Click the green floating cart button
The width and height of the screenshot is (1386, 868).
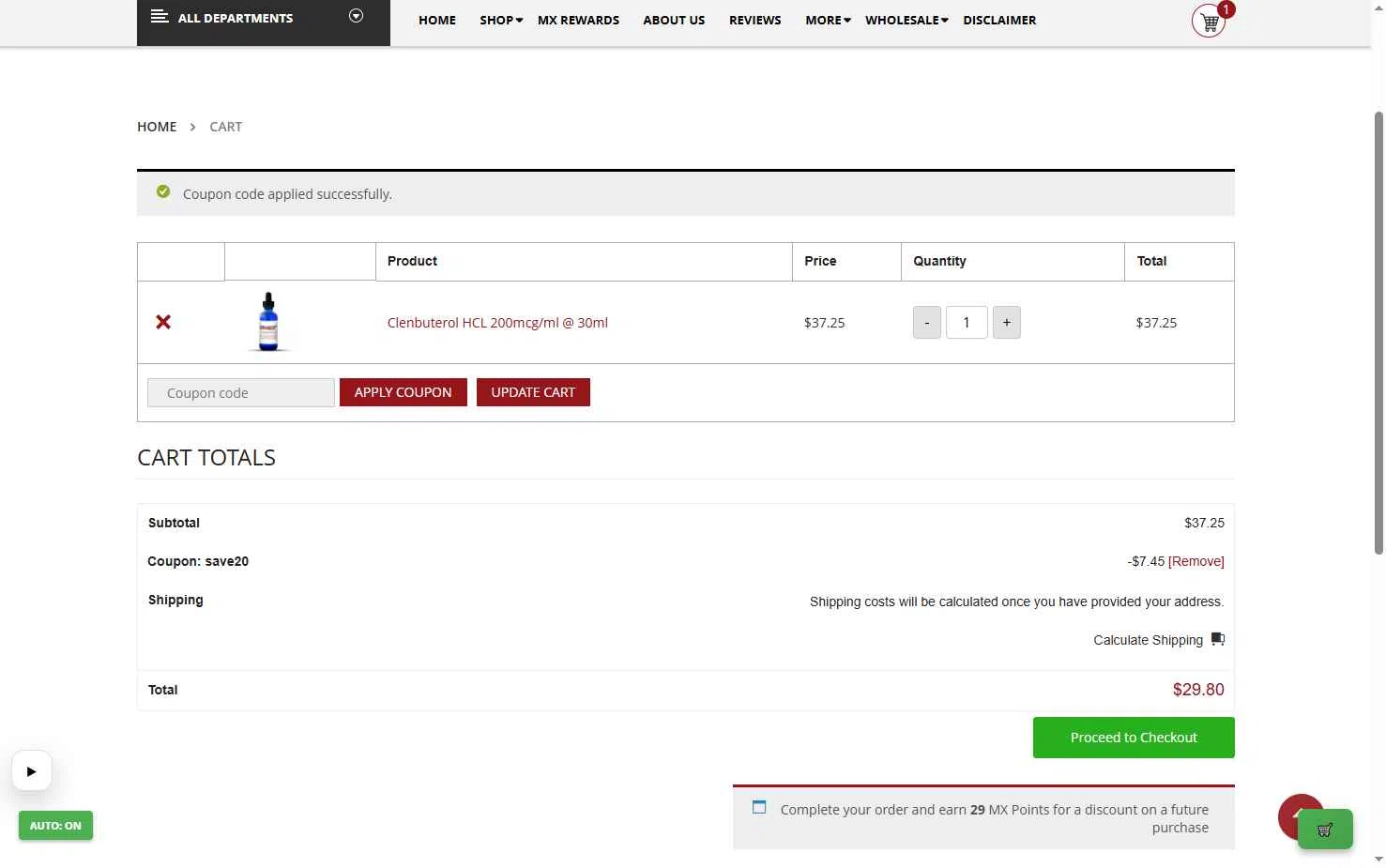[1325, 830]
